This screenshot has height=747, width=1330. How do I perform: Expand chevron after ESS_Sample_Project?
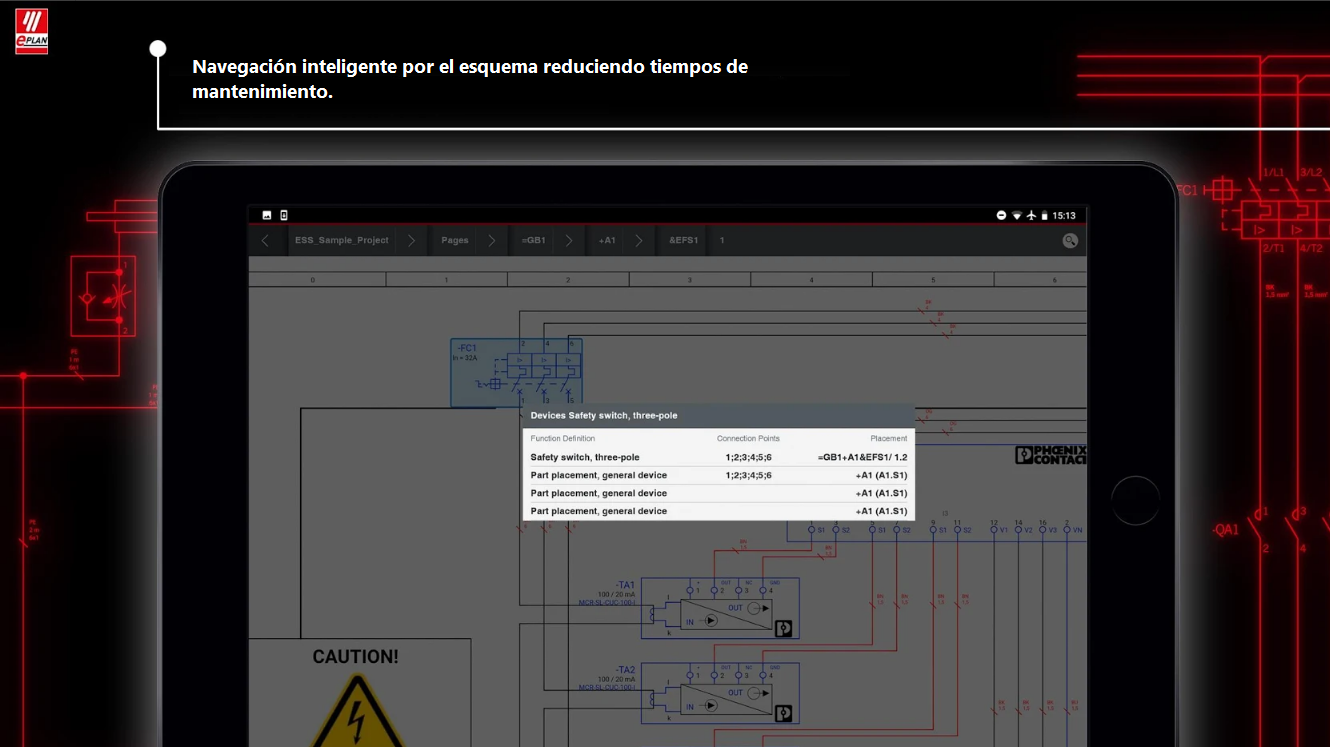tap(411, 241)
